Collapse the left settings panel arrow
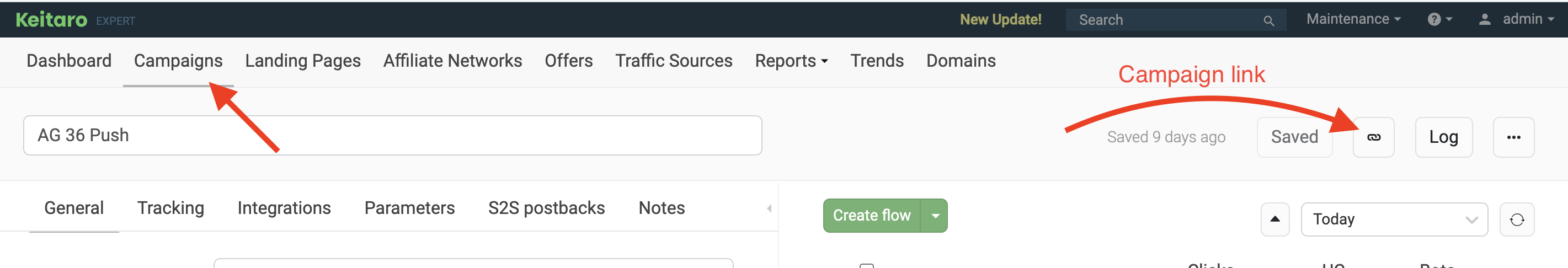The height and width of the screenshot is (268, 1568). (770, 208)
